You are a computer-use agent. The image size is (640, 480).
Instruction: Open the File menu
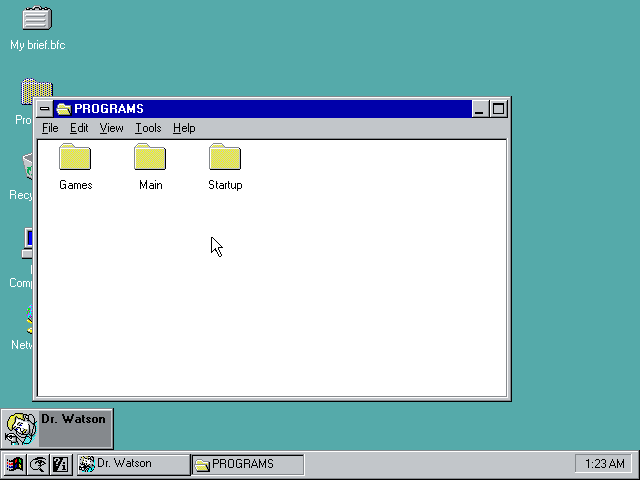[x=50, y=128]
